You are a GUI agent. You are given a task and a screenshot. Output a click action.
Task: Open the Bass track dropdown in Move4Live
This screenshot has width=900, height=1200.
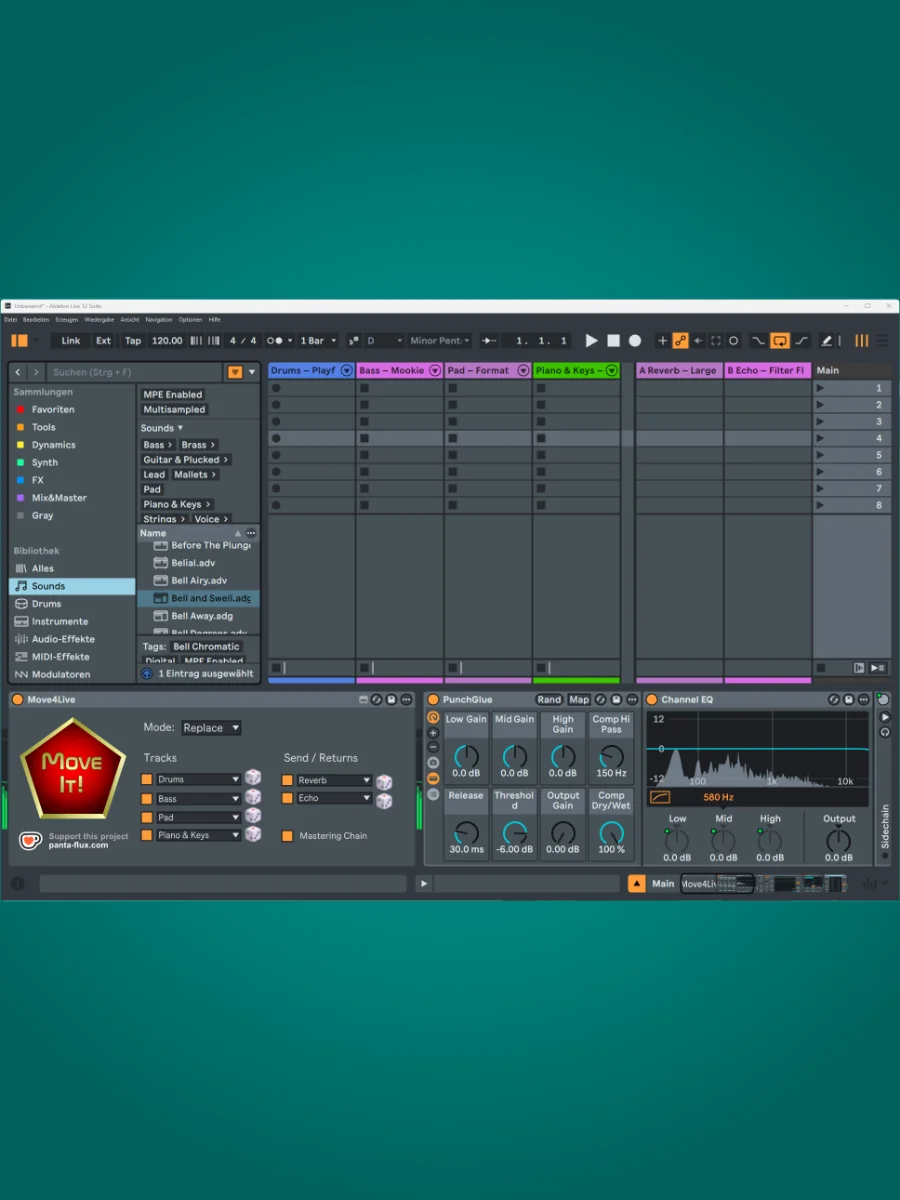199,798
